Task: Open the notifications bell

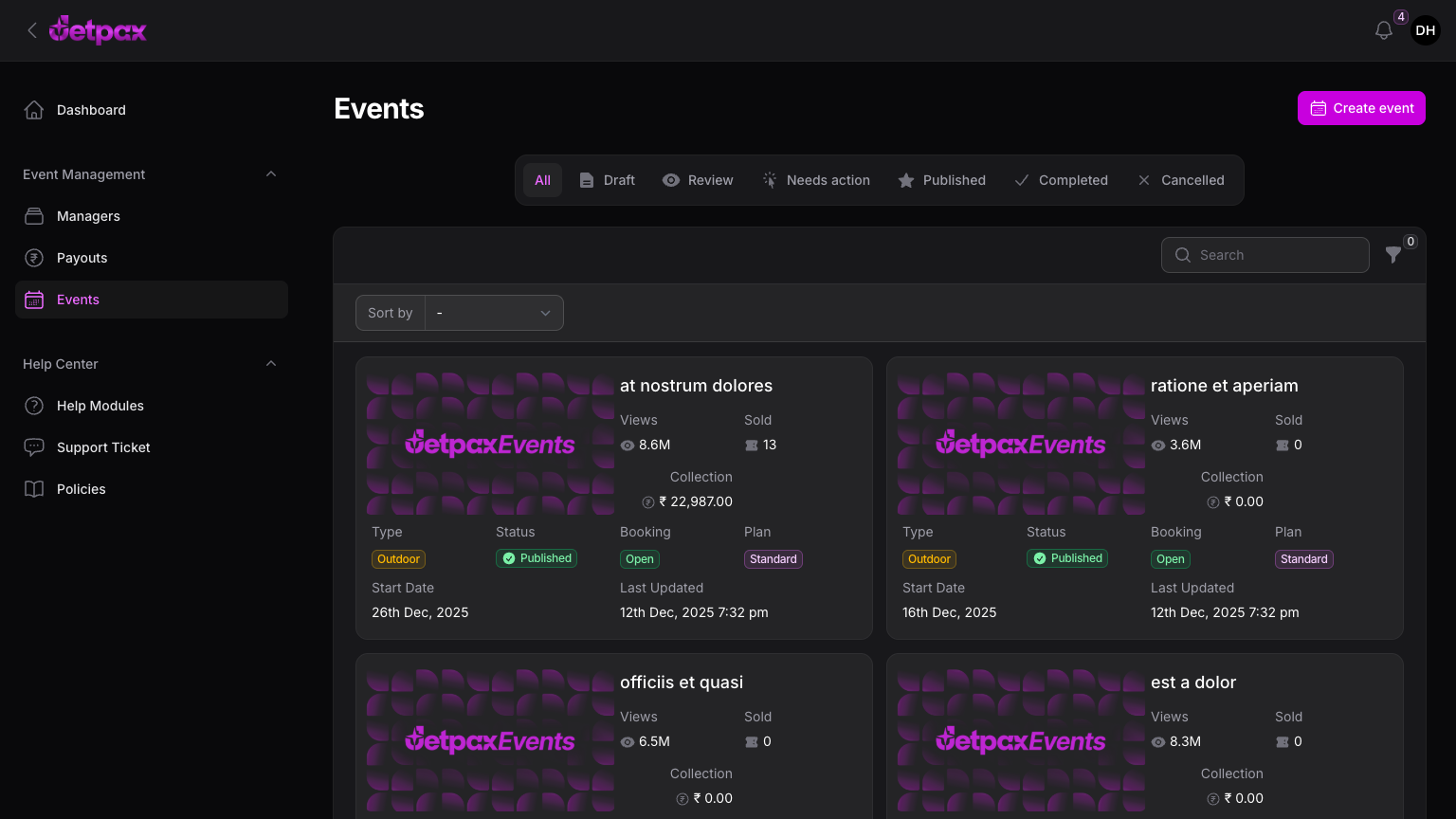Action: [1384, 30]
